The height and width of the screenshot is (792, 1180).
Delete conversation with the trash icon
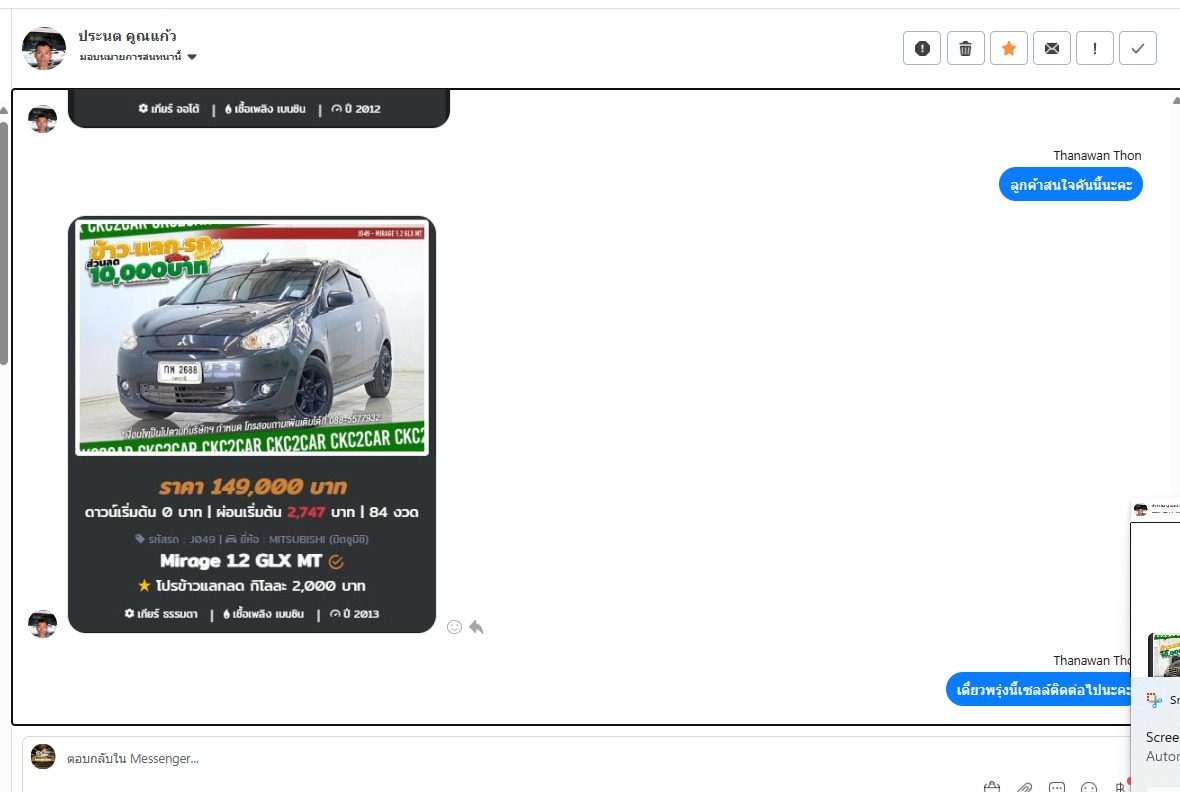tap(965, 48)
